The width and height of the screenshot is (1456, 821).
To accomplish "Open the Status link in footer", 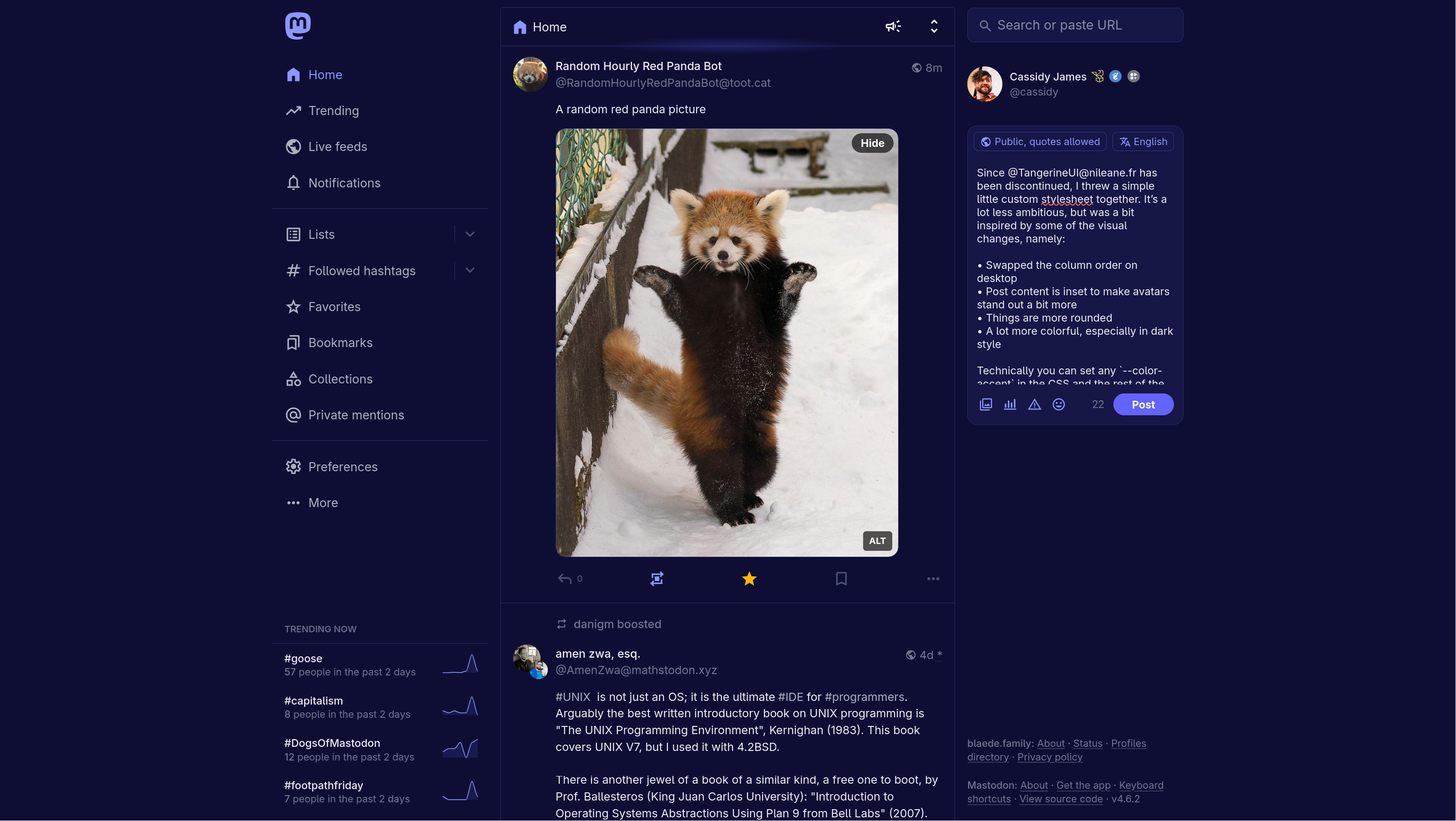I will (1088, 744).
